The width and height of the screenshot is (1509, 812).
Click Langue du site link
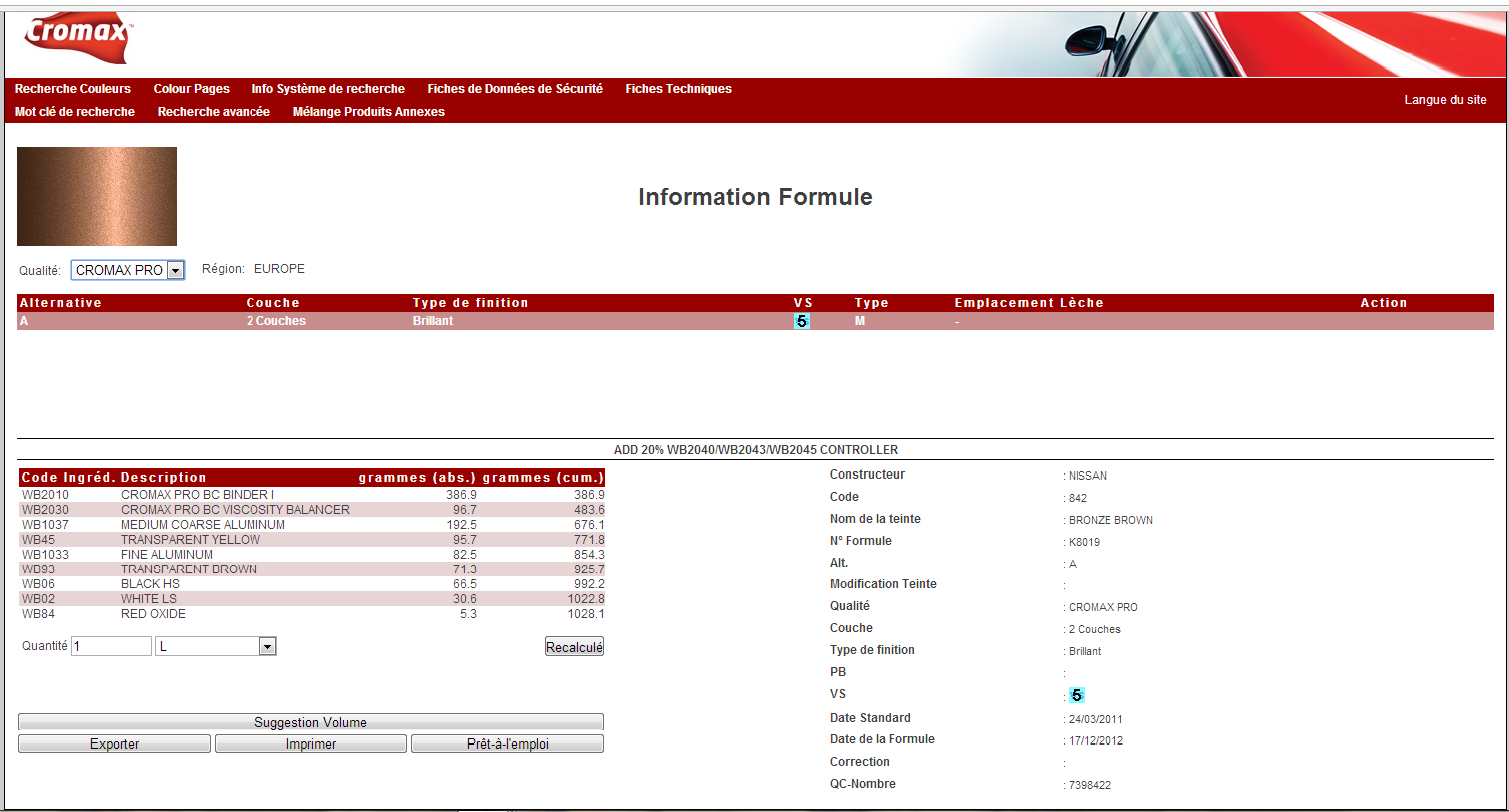[1445, 100]
